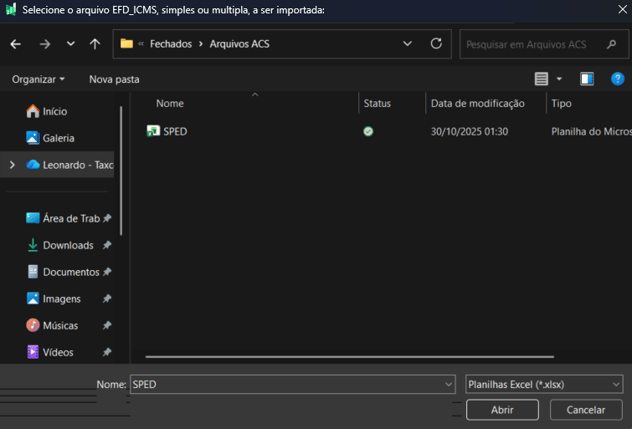Click the search magnifier icon
Screen dimensions: 632x429
(611, 44)
